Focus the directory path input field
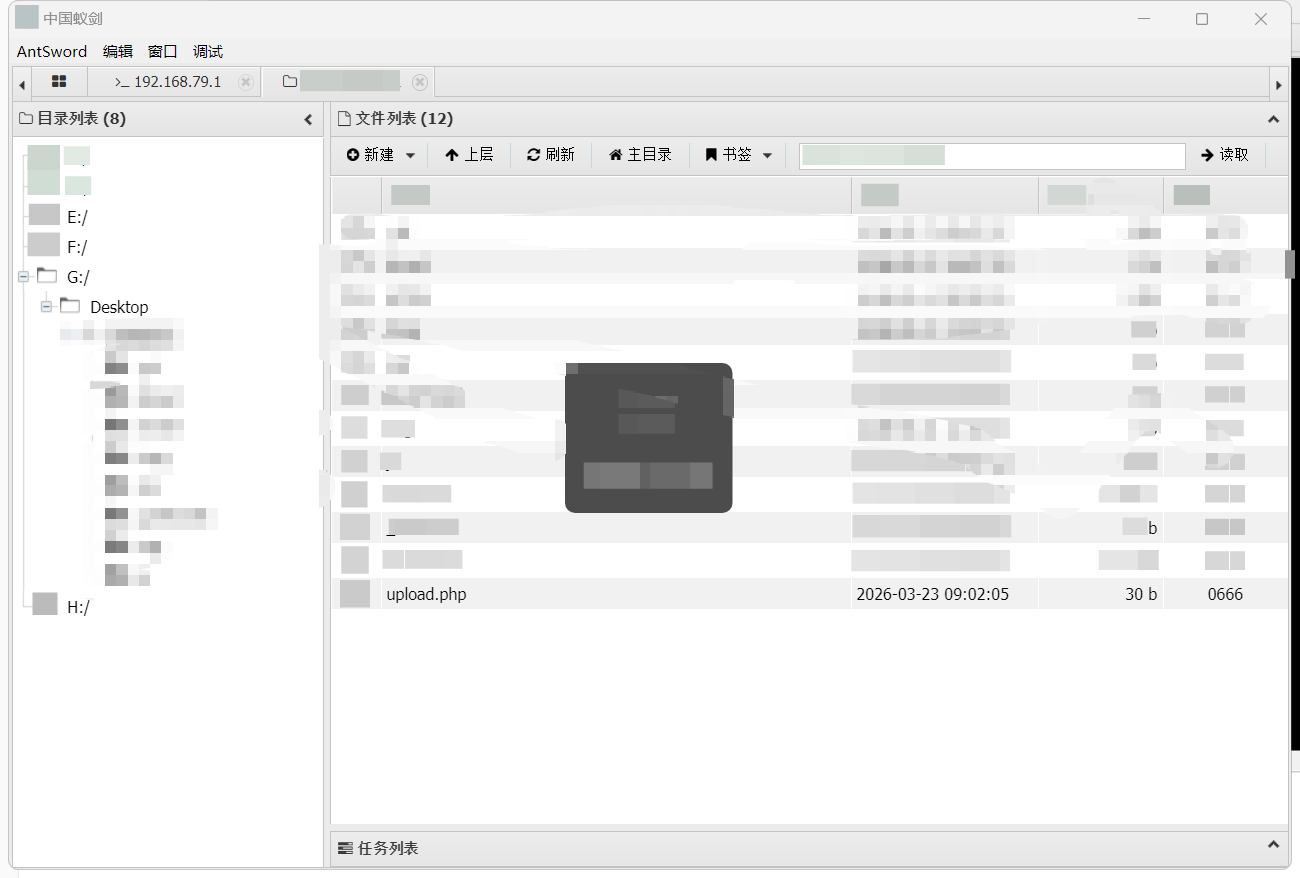 coord(992,156)
